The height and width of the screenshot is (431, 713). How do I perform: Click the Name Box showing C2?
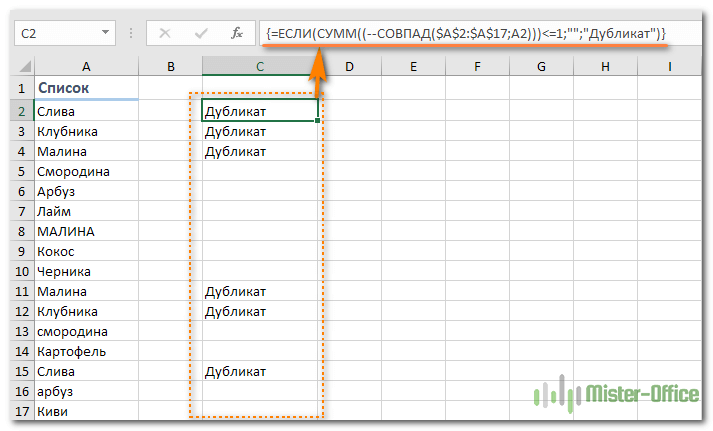(x=65, y=33)
